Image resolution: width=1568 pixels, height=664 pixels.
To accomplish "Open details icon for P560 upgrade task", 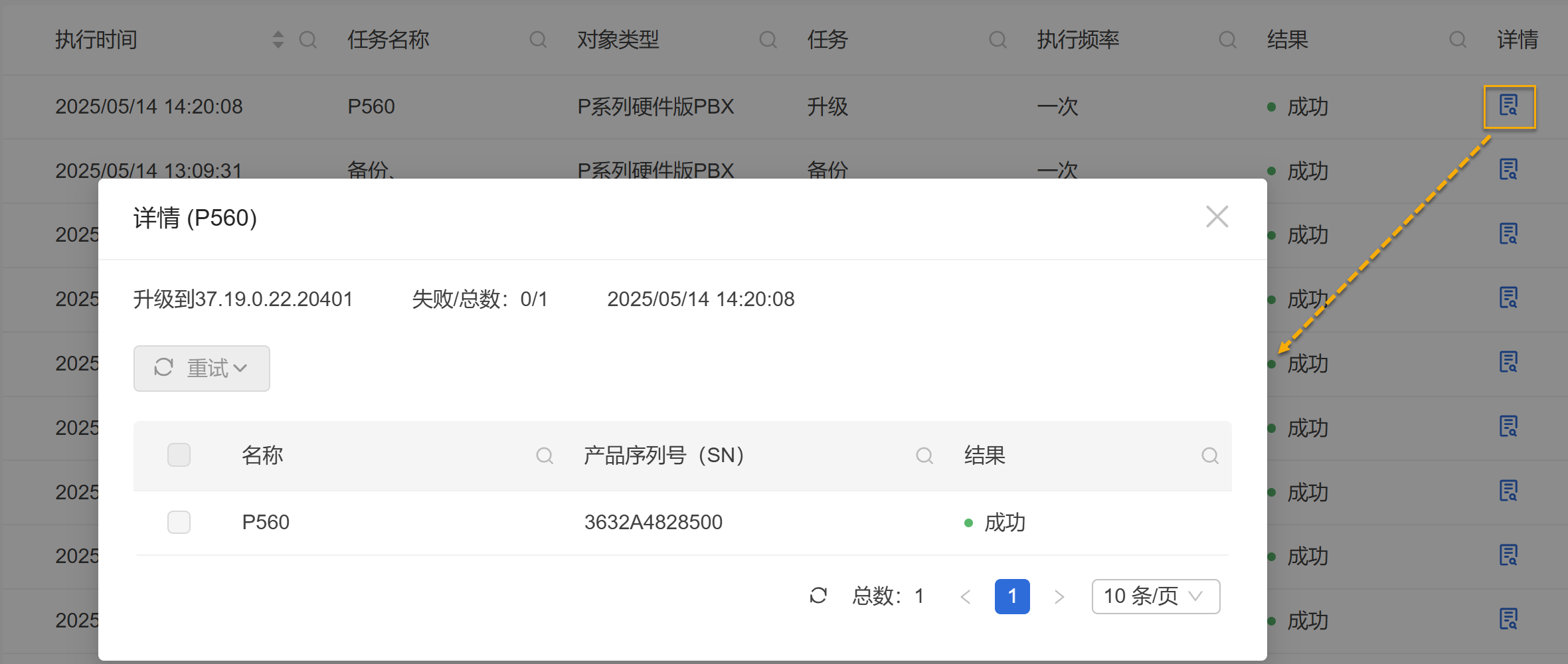I will click(1509, 106).
